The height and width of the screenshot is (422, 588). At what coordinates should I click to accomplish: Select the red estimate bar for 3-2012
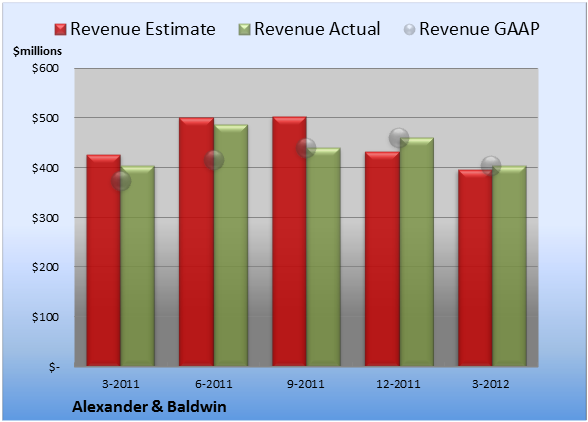point(475,268)
